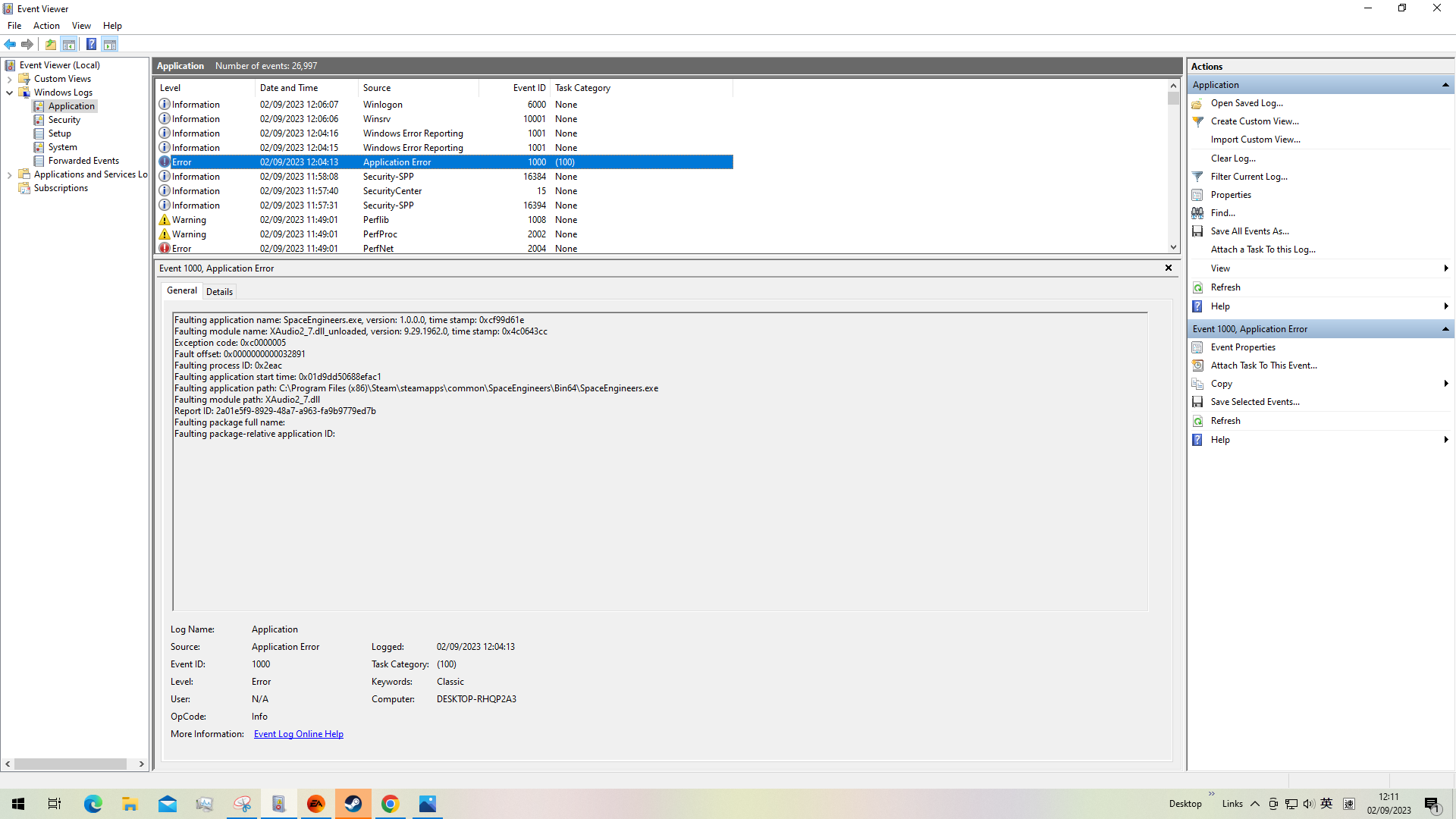Select the Security-SPP event 16384 row
Screen dimensions: 1456x819
[444, 177]
